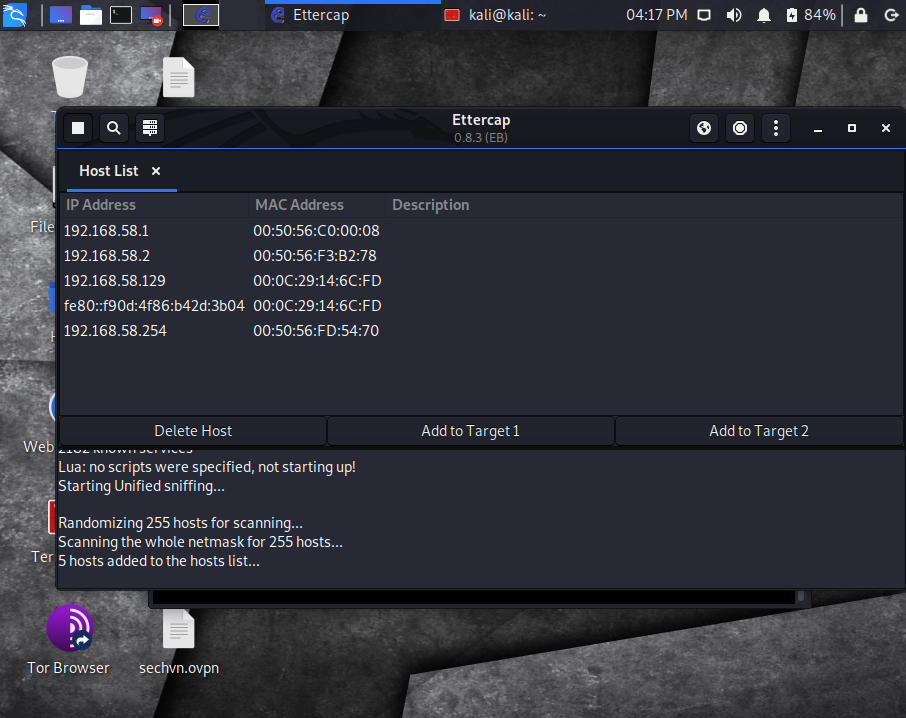Select host 192.168.58.1

click(481, 231)
